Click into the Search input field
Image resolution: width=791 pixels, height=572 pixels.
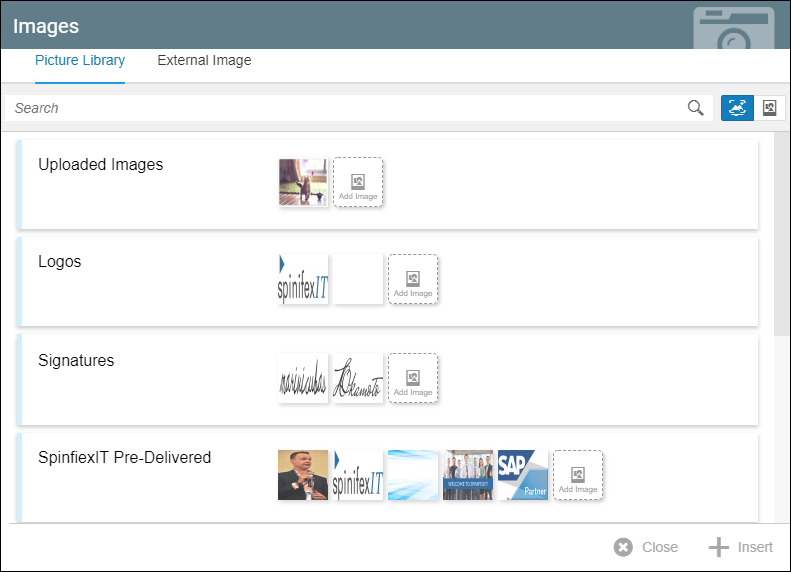click(x=340, y=108)
